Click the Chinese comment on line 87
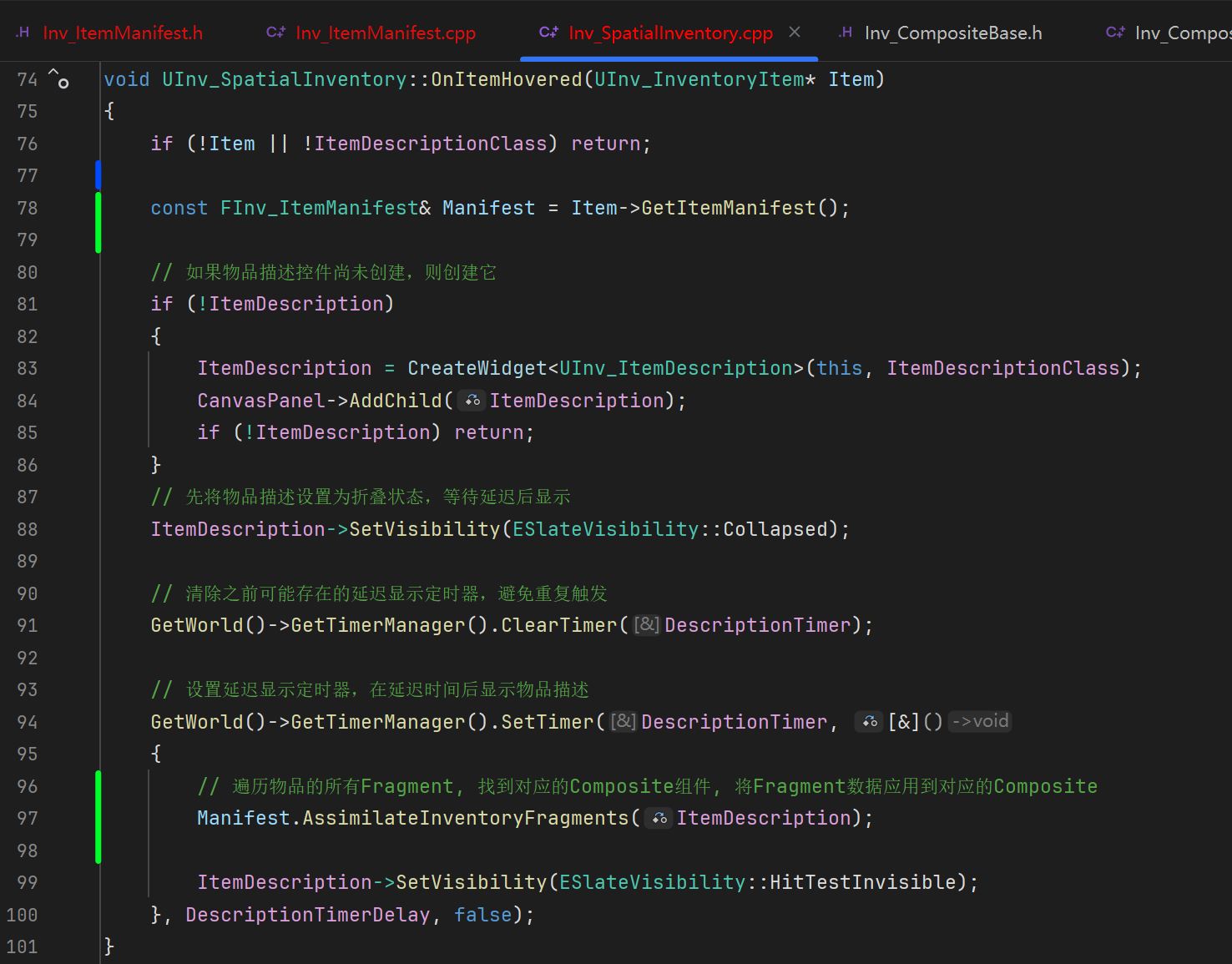The height and width of the screenshot is (964, 1232). pos(361,497)
